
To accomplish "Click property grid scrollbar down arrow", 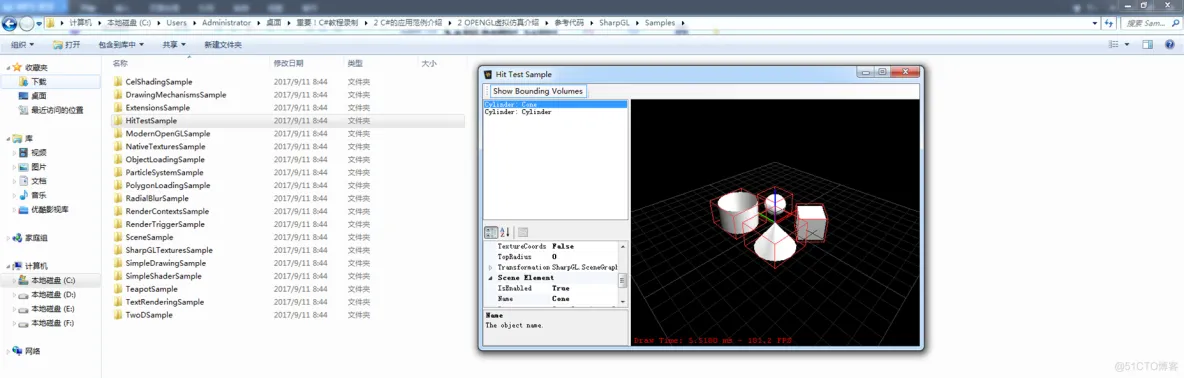I will [x=623, y=301].
